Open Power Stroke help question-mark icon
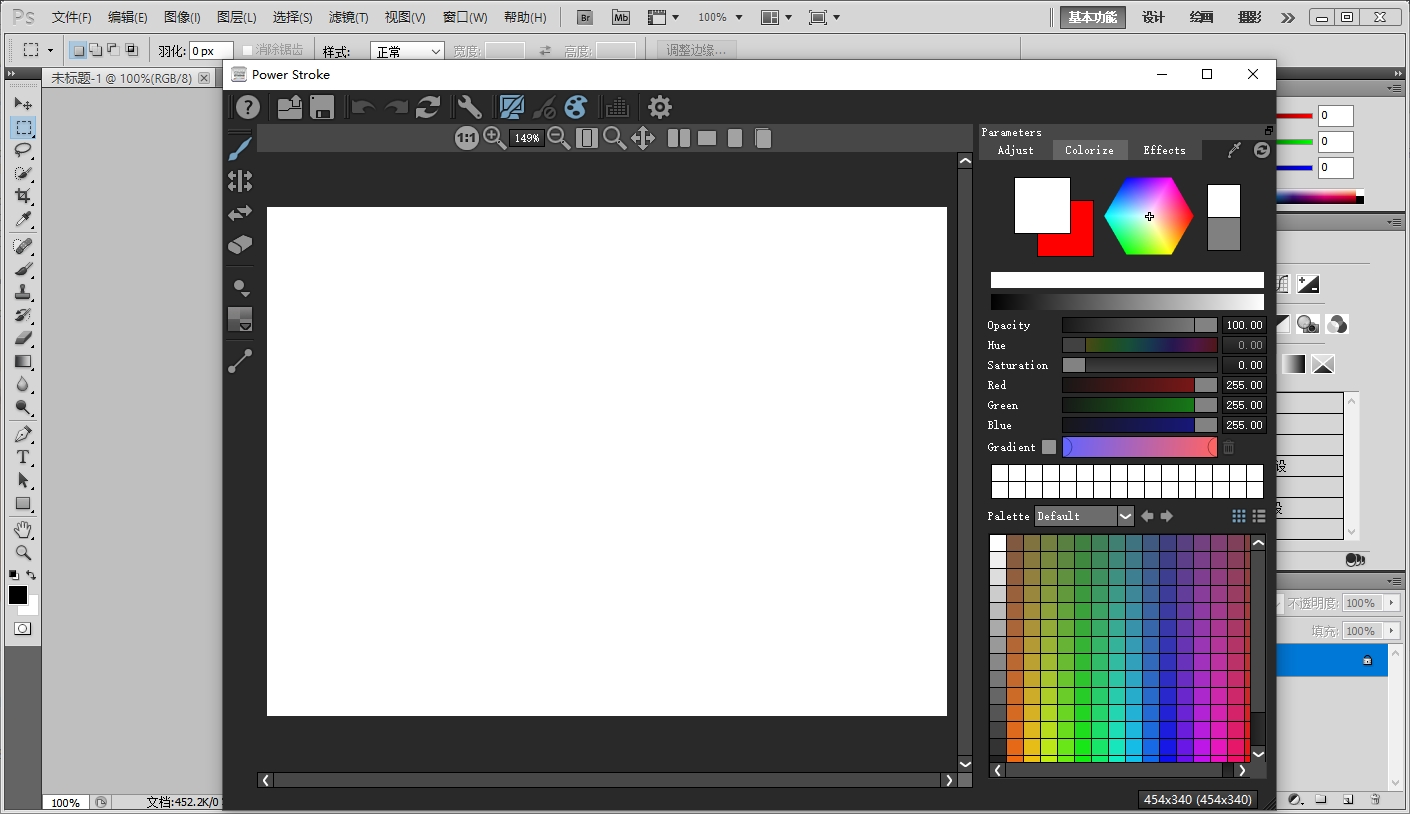This screenshot has width=1410, height=814. (x=247, y=107)
